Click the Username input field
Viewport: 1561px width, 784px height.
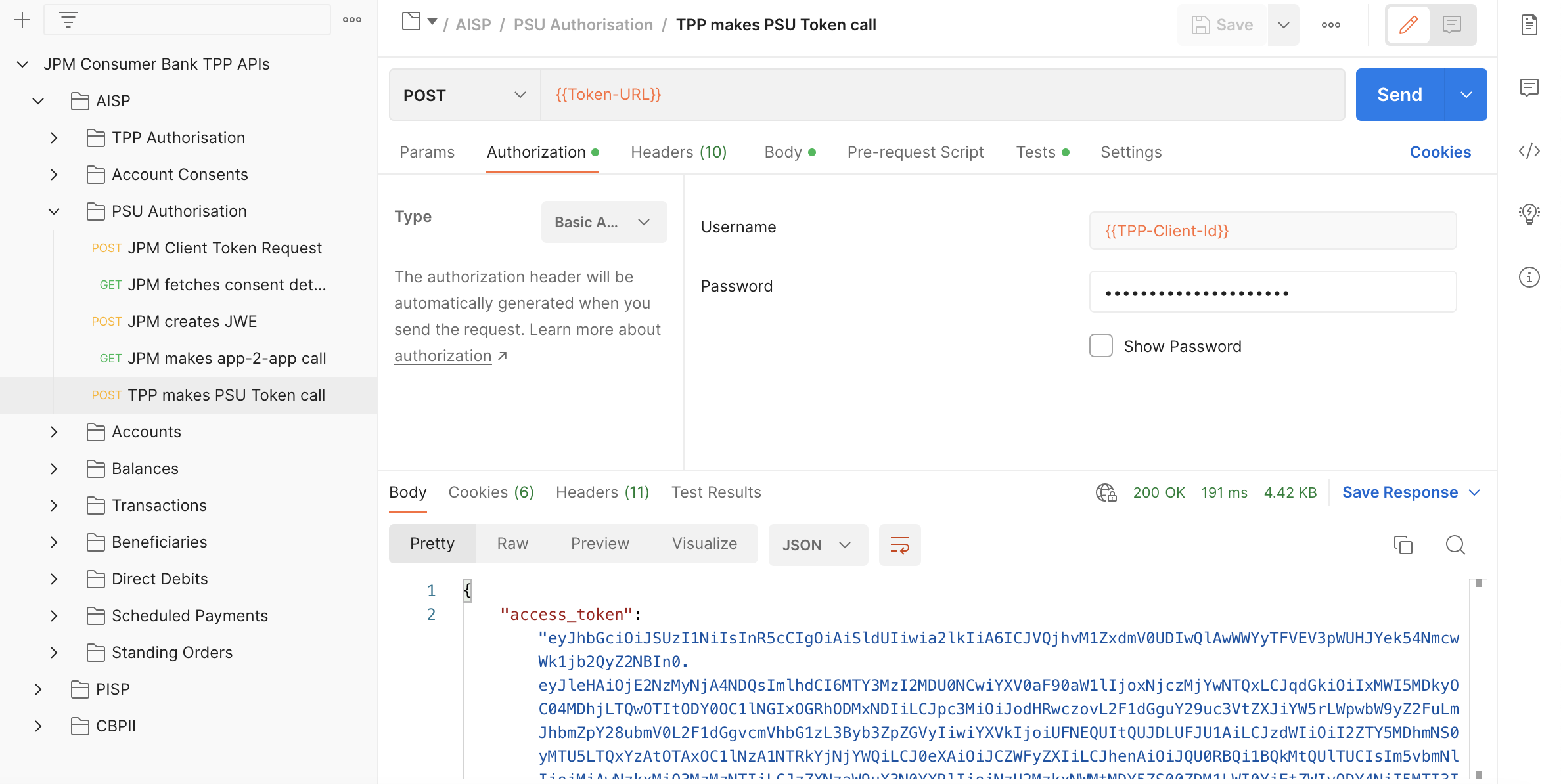coord(1273,230)
